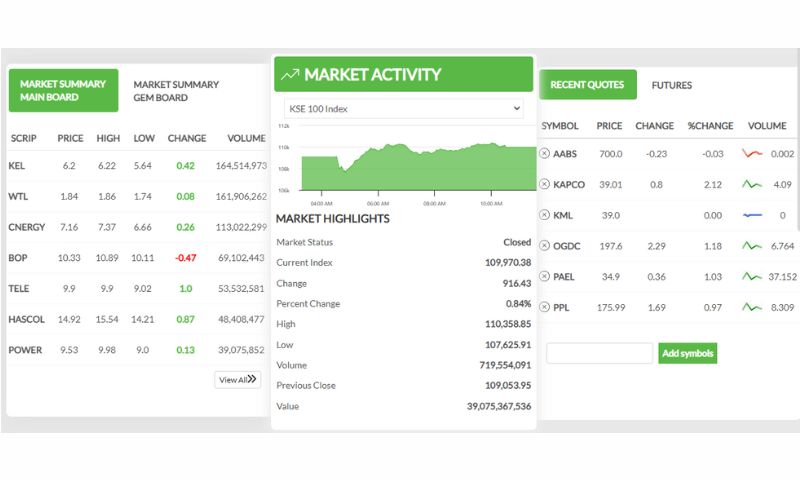Image resolution: width=800 pixels, height=480 pixels.
Task: Click the MARKET HIGHLIGHTS heading
Action: pos(333,218)
